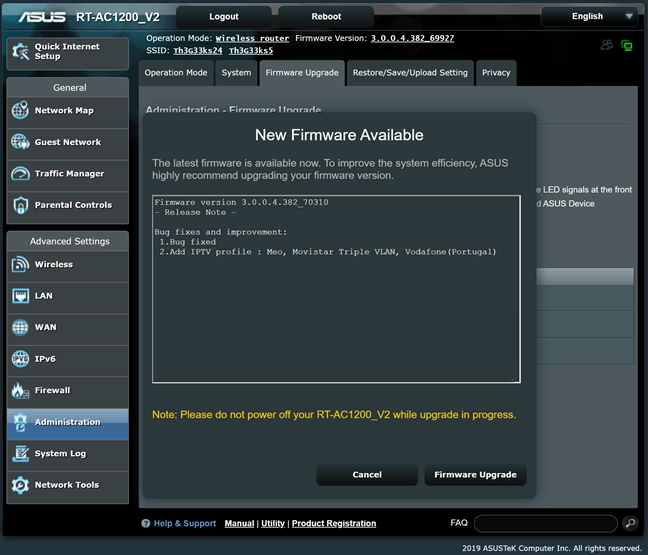
Task: Click firmware version 3.0.0.4.382_69927 link
Action: (x=412, y=38)
